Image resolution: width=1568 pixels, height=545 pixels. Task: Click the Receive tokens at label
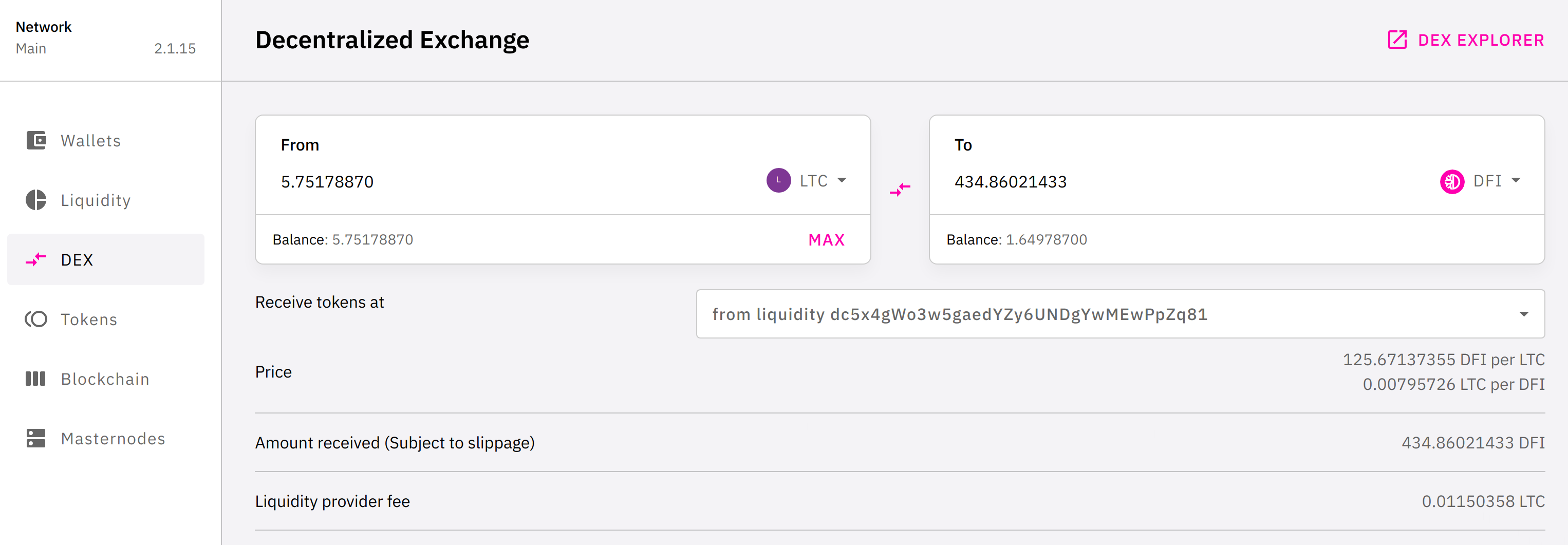320,303
